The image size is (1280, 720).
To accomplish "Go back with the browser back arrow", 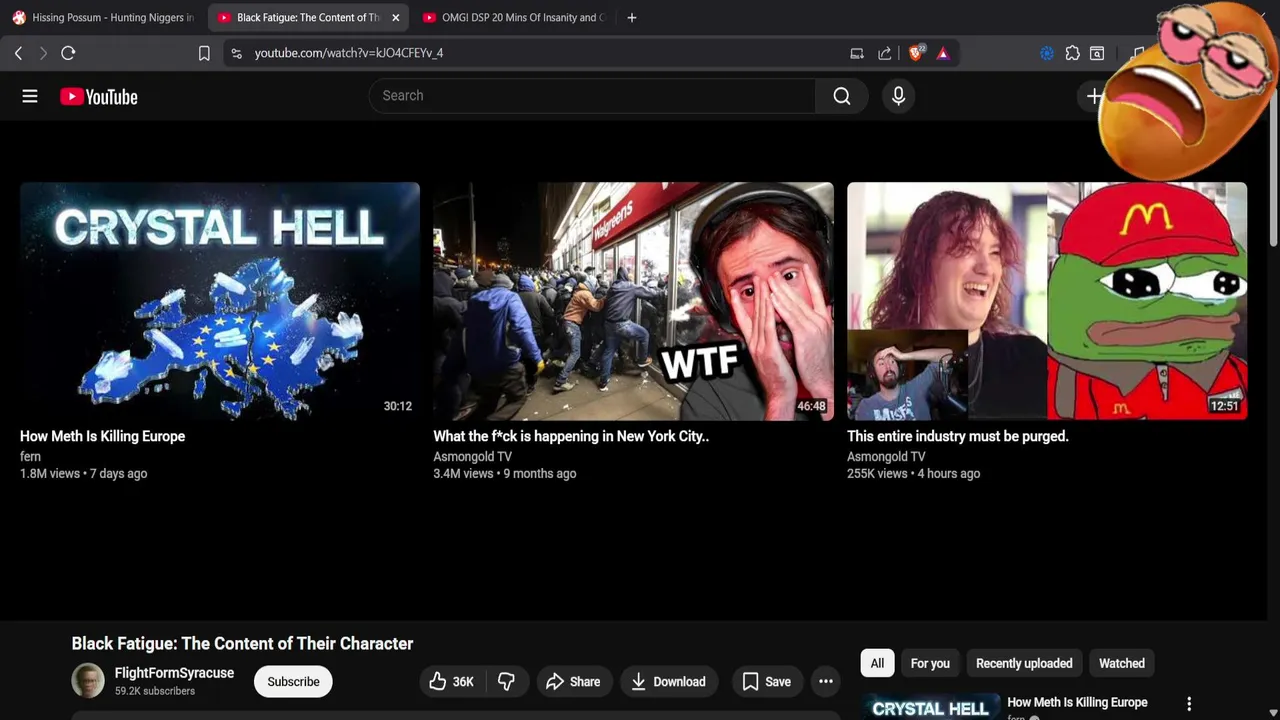I will point(18,53).
